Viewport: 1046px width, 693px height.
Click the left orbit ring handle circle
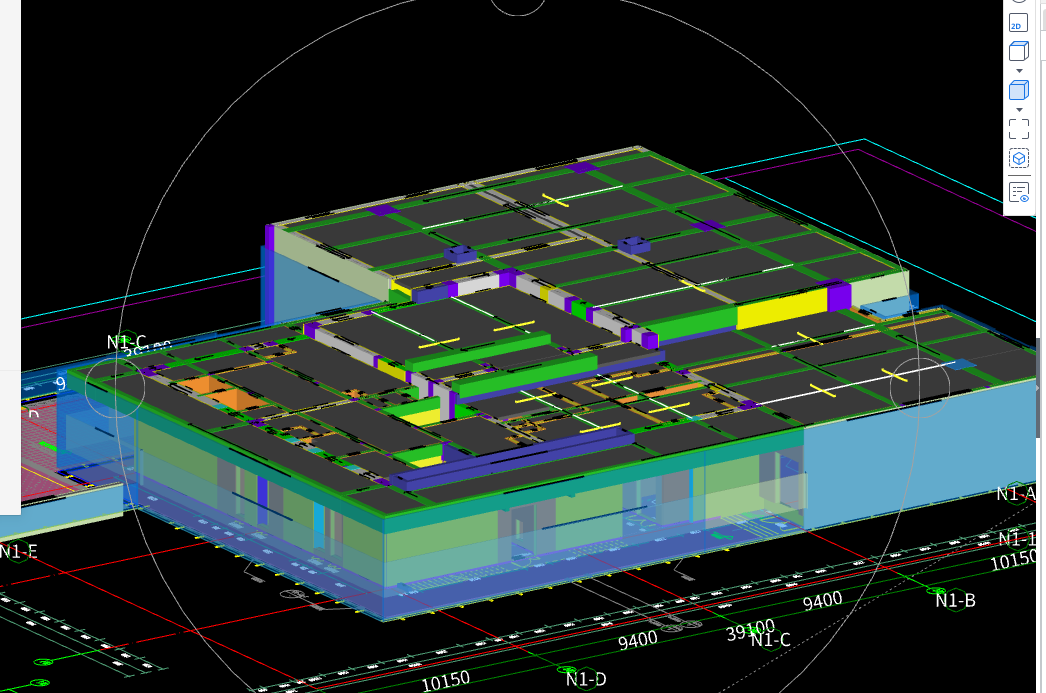pyautogui.click(x=115, y=388)
